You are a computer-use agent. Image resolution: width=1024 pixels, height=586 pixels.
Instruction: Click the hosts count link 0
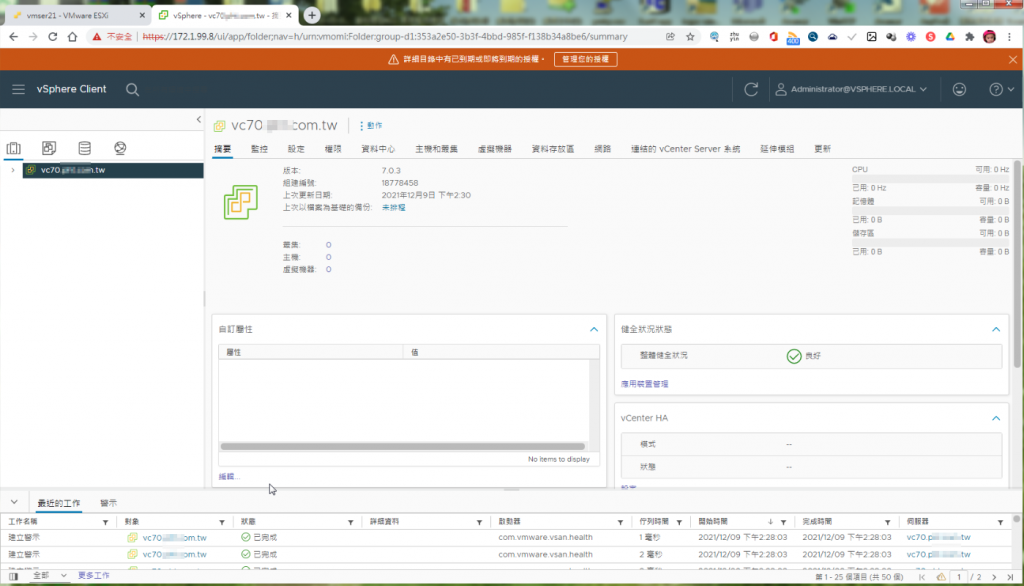328,257
